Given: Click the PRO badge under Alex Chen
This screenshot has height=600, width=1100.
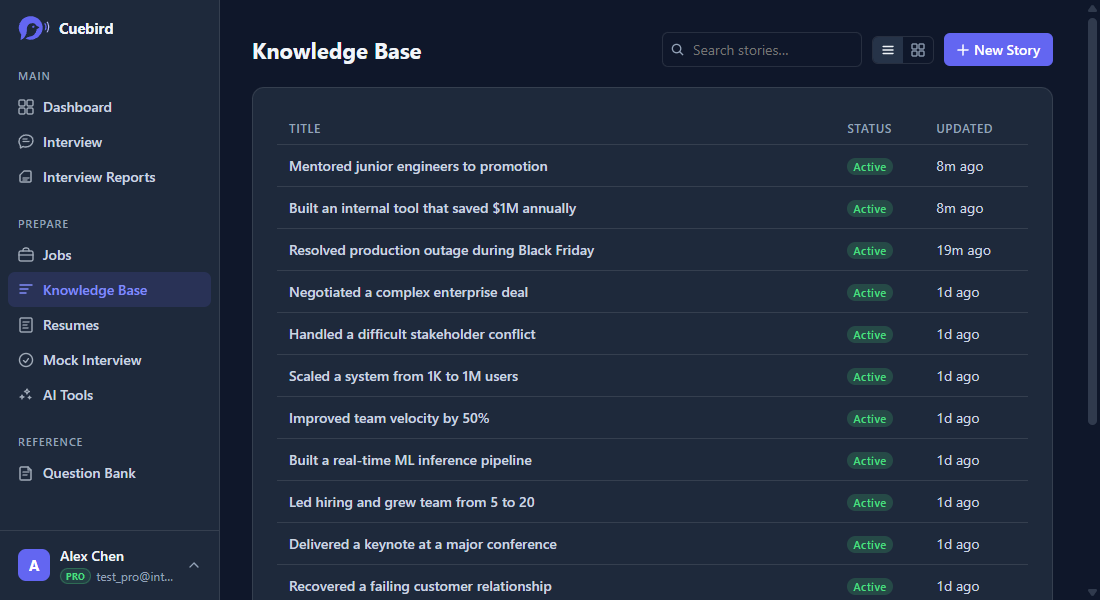Looking at the screenshot, I should 75,576.
